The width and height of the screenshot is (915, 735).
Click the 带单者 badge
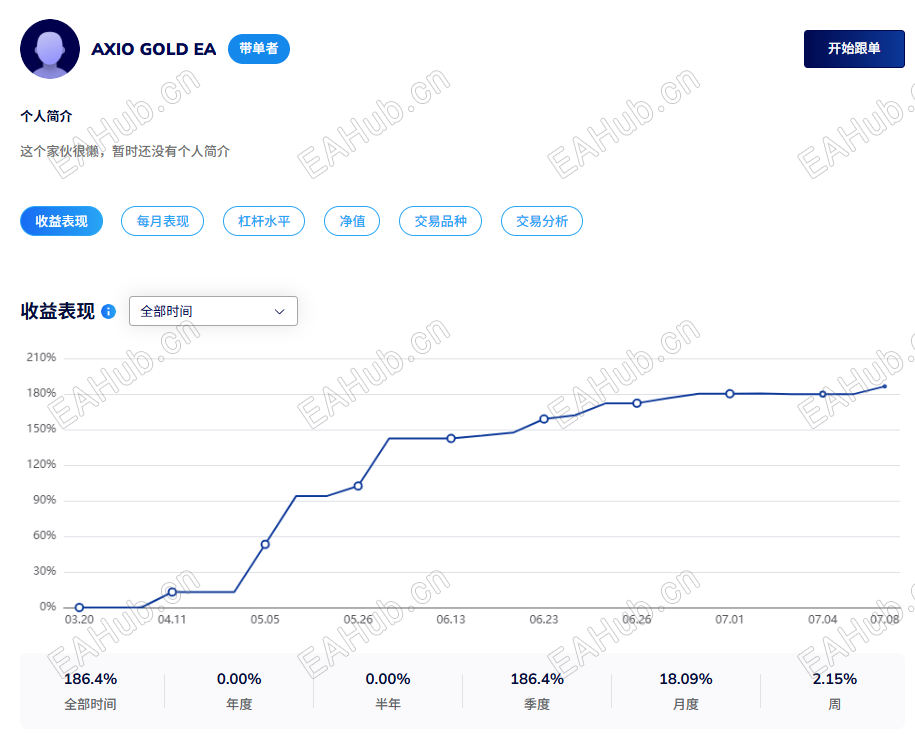coord(259,49)
